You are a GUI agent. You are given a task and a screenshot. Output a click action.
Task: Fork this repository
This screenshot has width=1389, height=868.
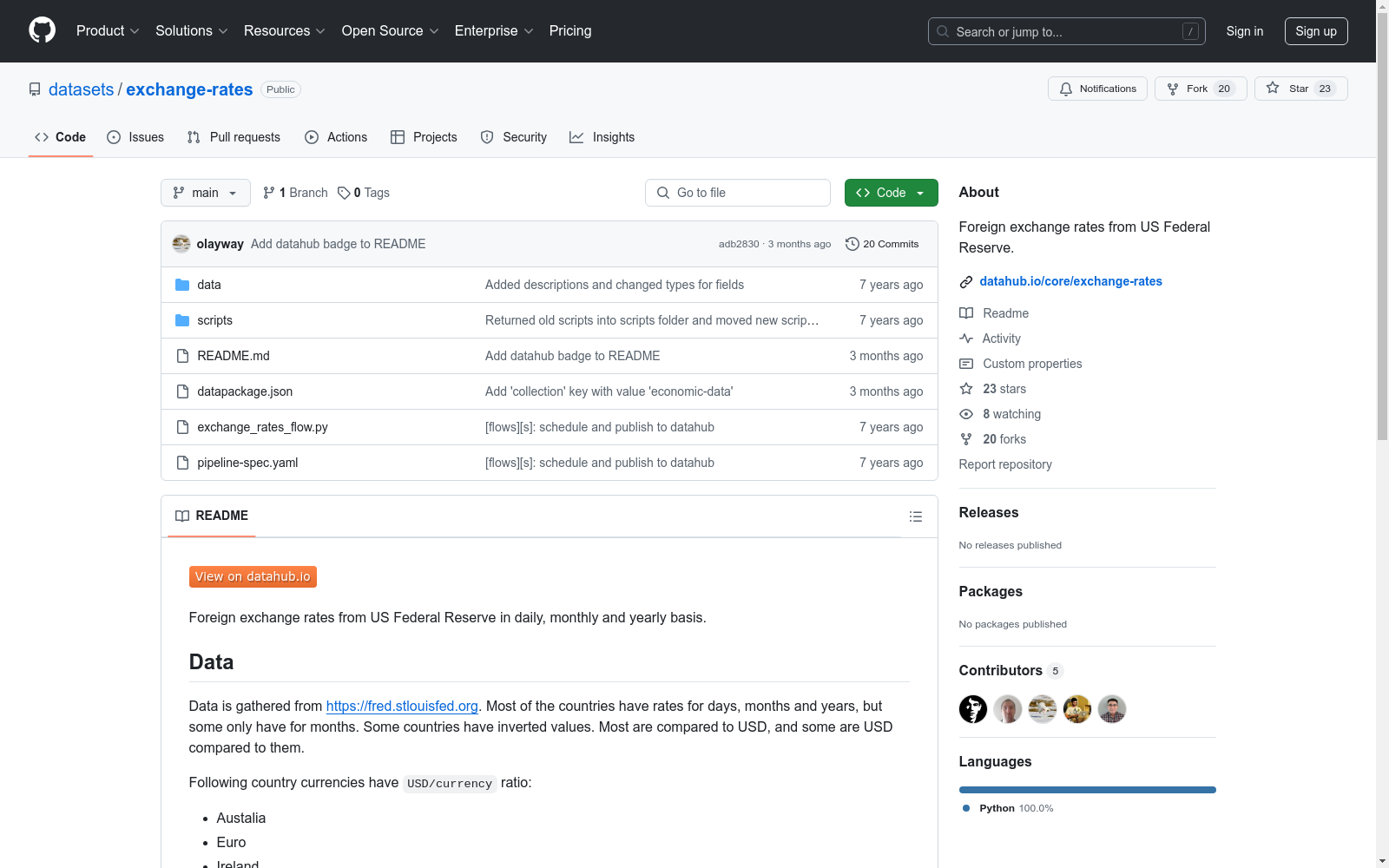tap(1201, 89)
